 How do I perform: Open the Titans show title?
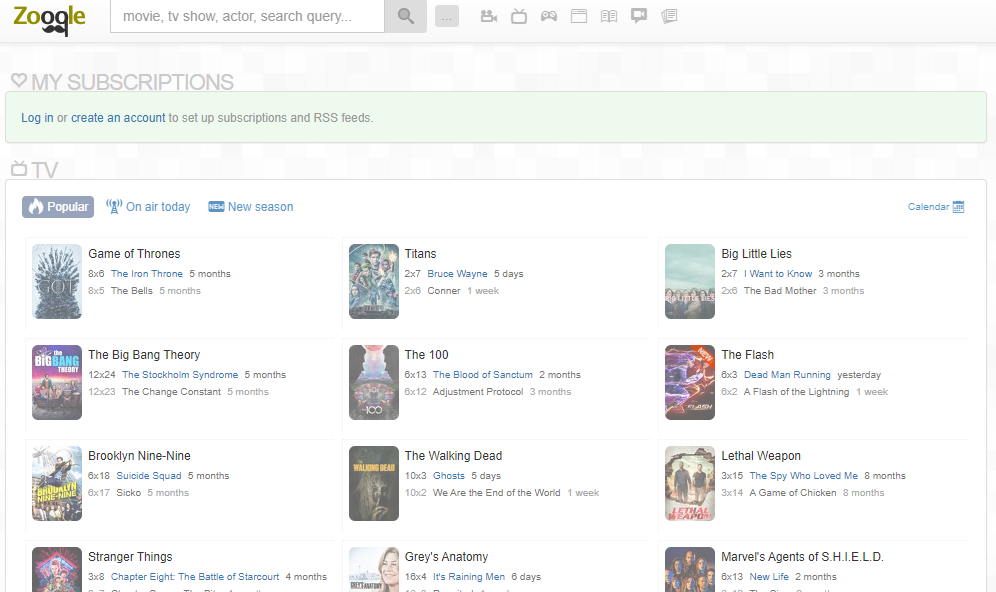click(421, 253)
